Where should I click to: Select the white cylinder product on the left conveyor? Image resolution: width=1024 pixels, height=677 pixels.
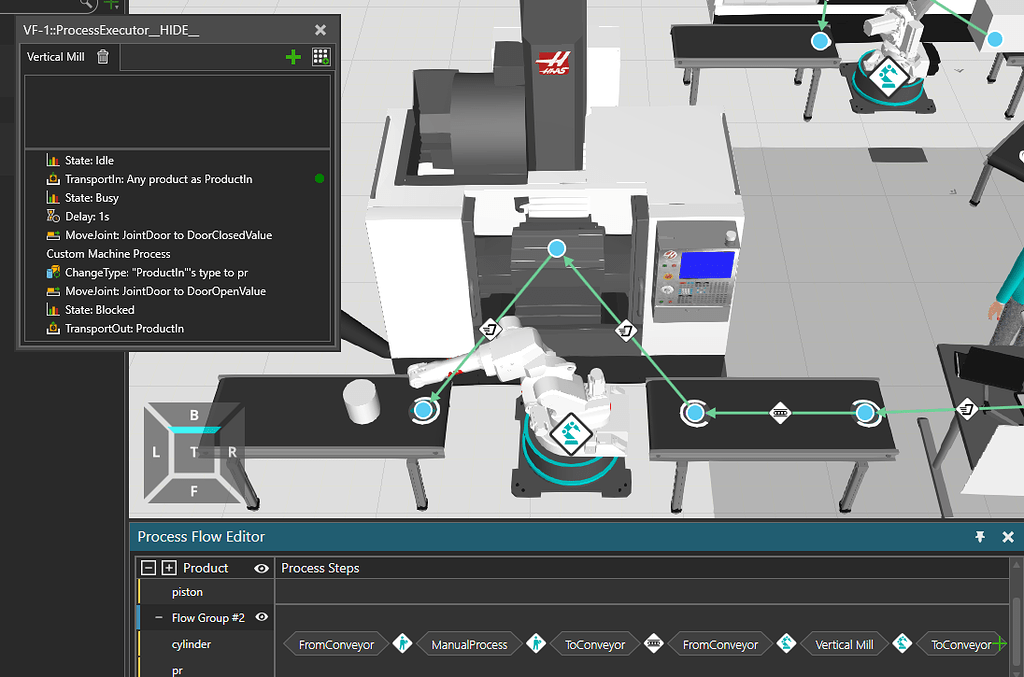362,401
